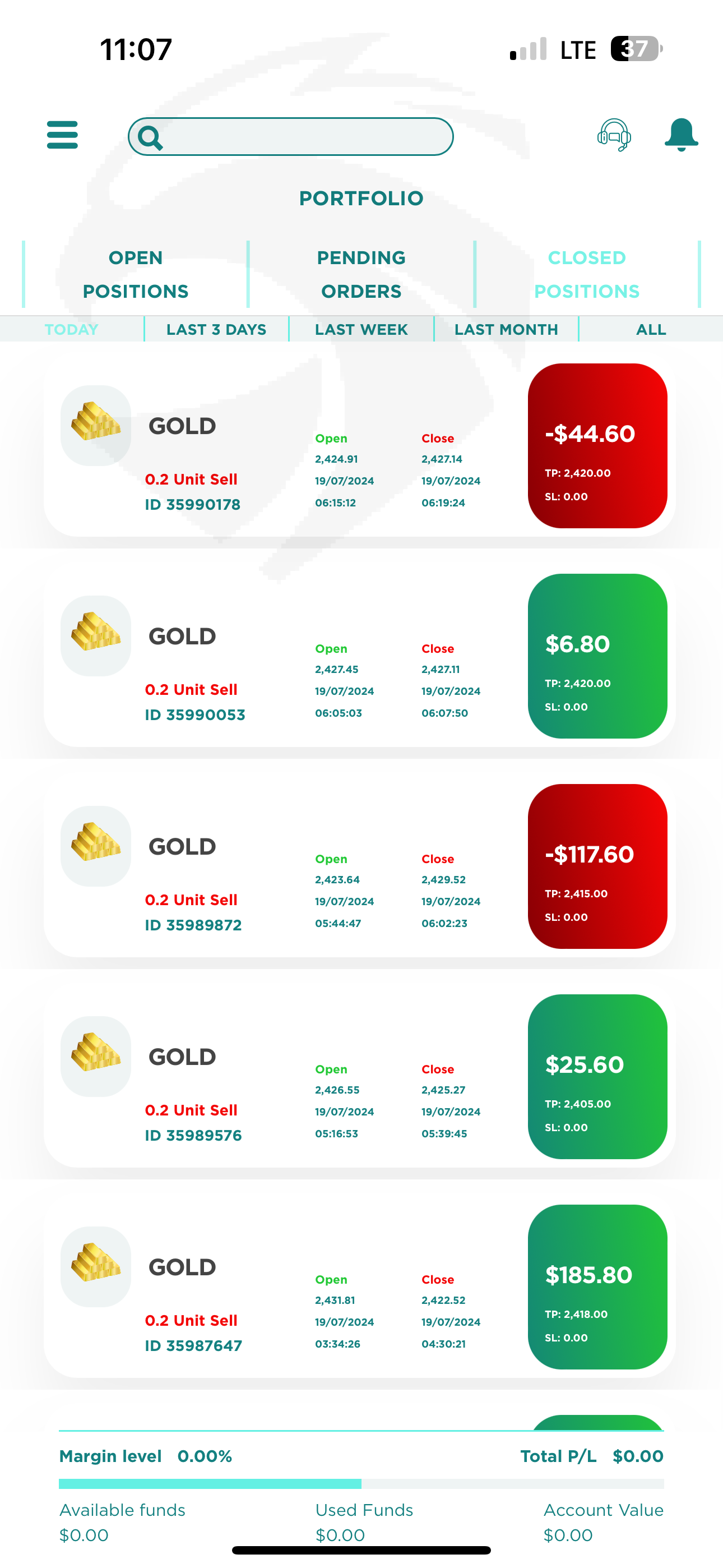The width and height of the screenshot is (723, 1568).
Task: Open customer support headset icon
Action: [614, 135]
